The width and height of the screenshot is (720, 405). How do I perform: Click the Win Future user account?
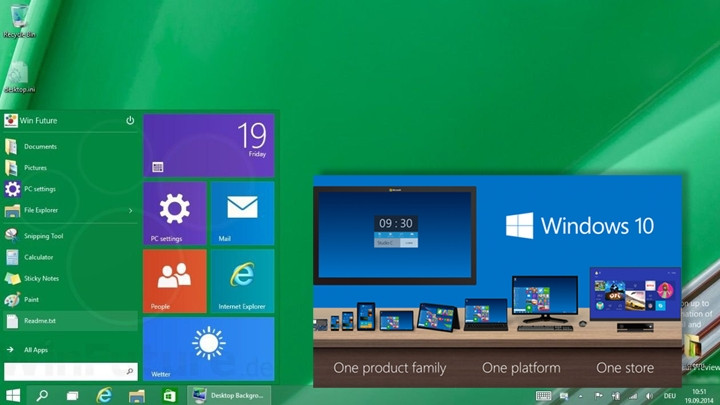tap(31, 121)
